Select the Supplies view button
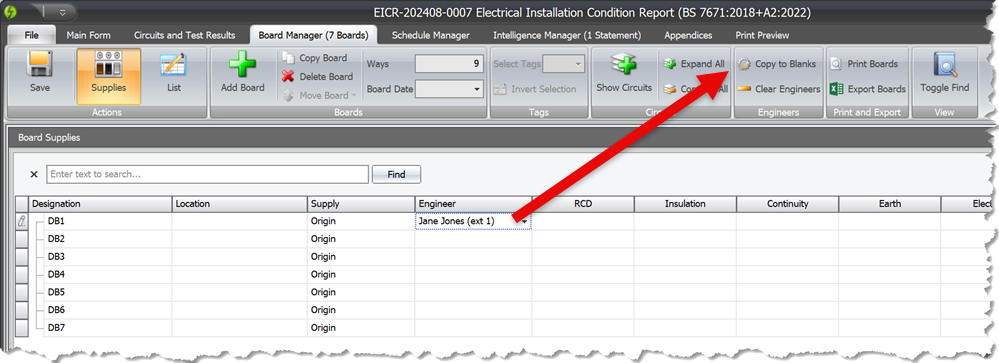This screenshot has width=999, height=363. pyautogui.click(x=108, y=76)
